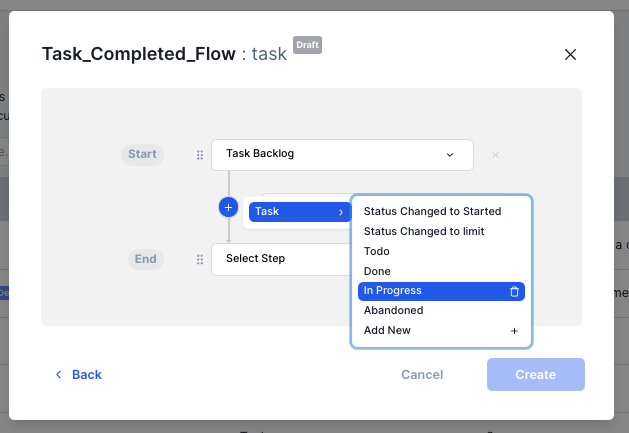Click the plus icon next to Add New
This screenshot has height=433, width=629.
click(514, 331)
